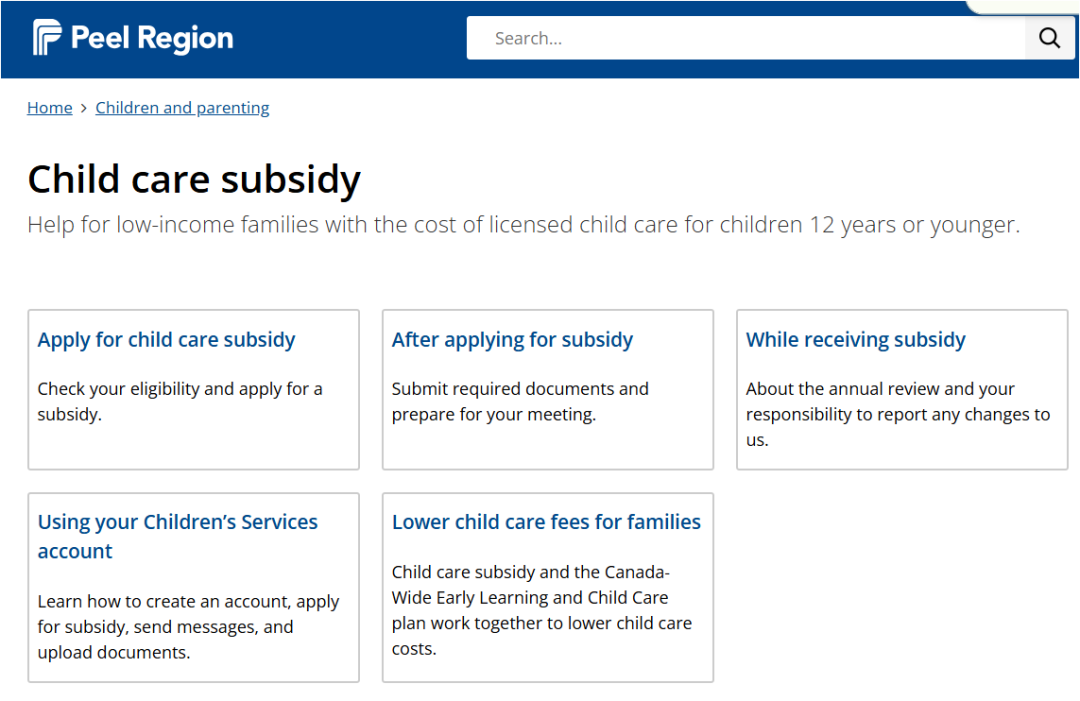The image size is (1080, 701).
Task: Open the Home breadcrumb link
Action: (50, 108)
